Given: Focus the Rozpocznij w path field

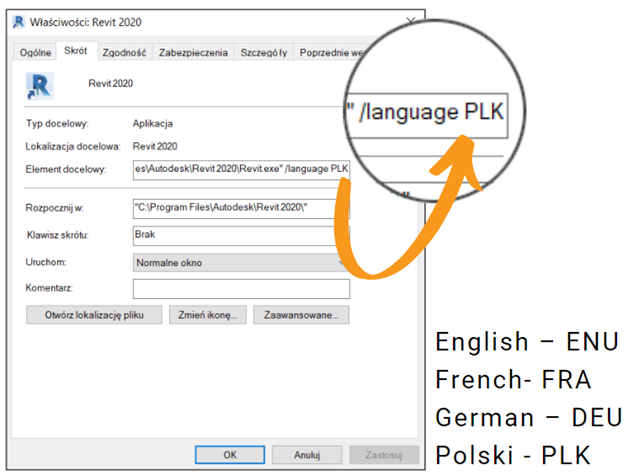Looking at the screenshot, I should pos(240,209).
